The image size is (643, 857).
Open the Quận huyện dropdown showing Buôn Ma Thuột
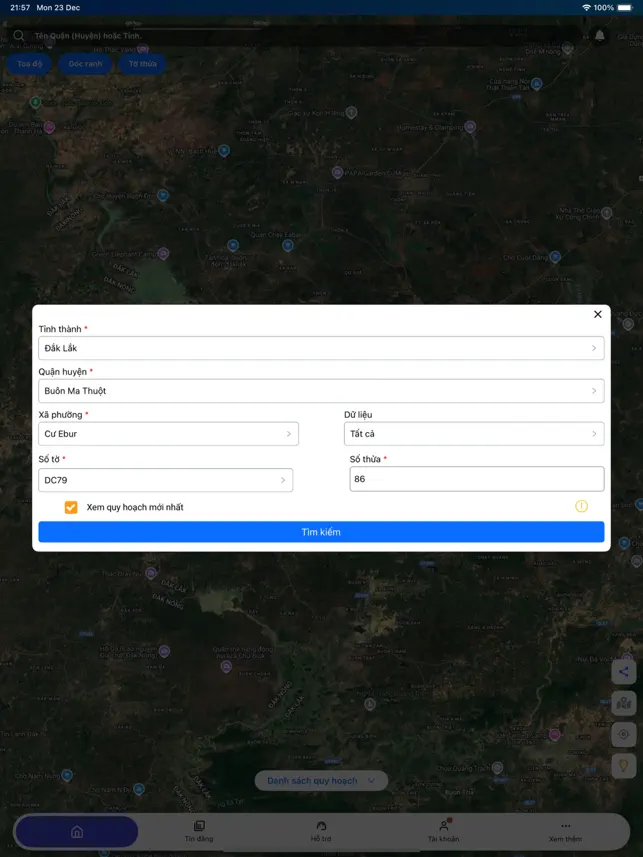[321, 391]
